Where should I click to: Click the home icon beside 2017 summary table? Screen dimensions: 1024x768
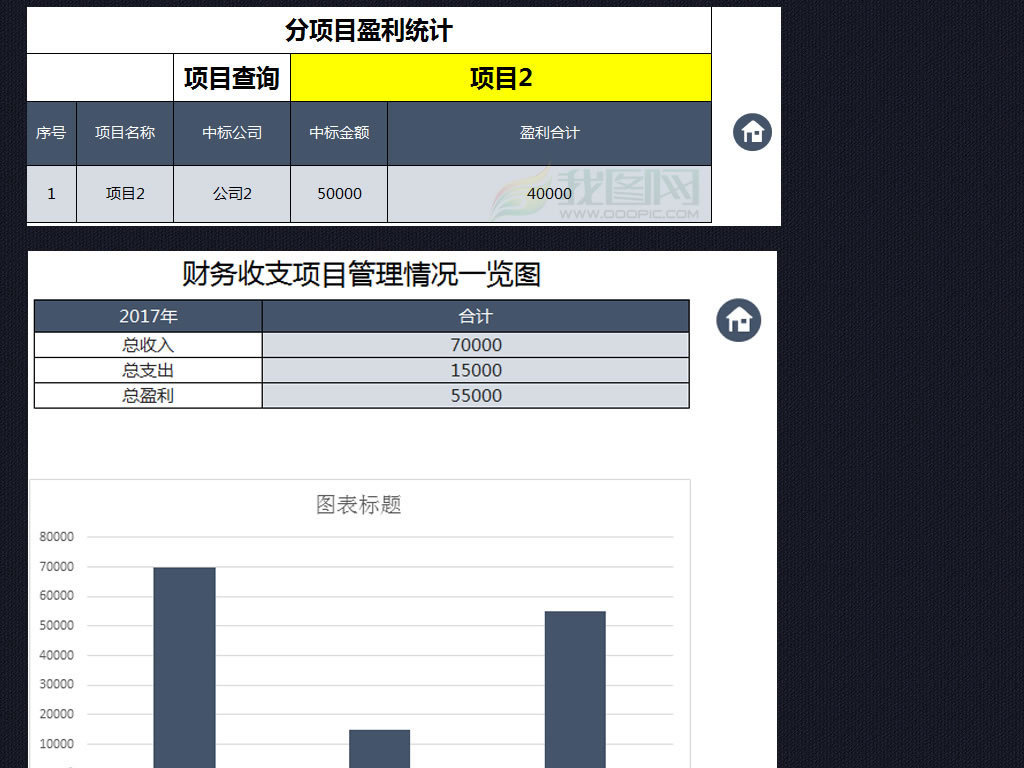[x=739, y=320]
